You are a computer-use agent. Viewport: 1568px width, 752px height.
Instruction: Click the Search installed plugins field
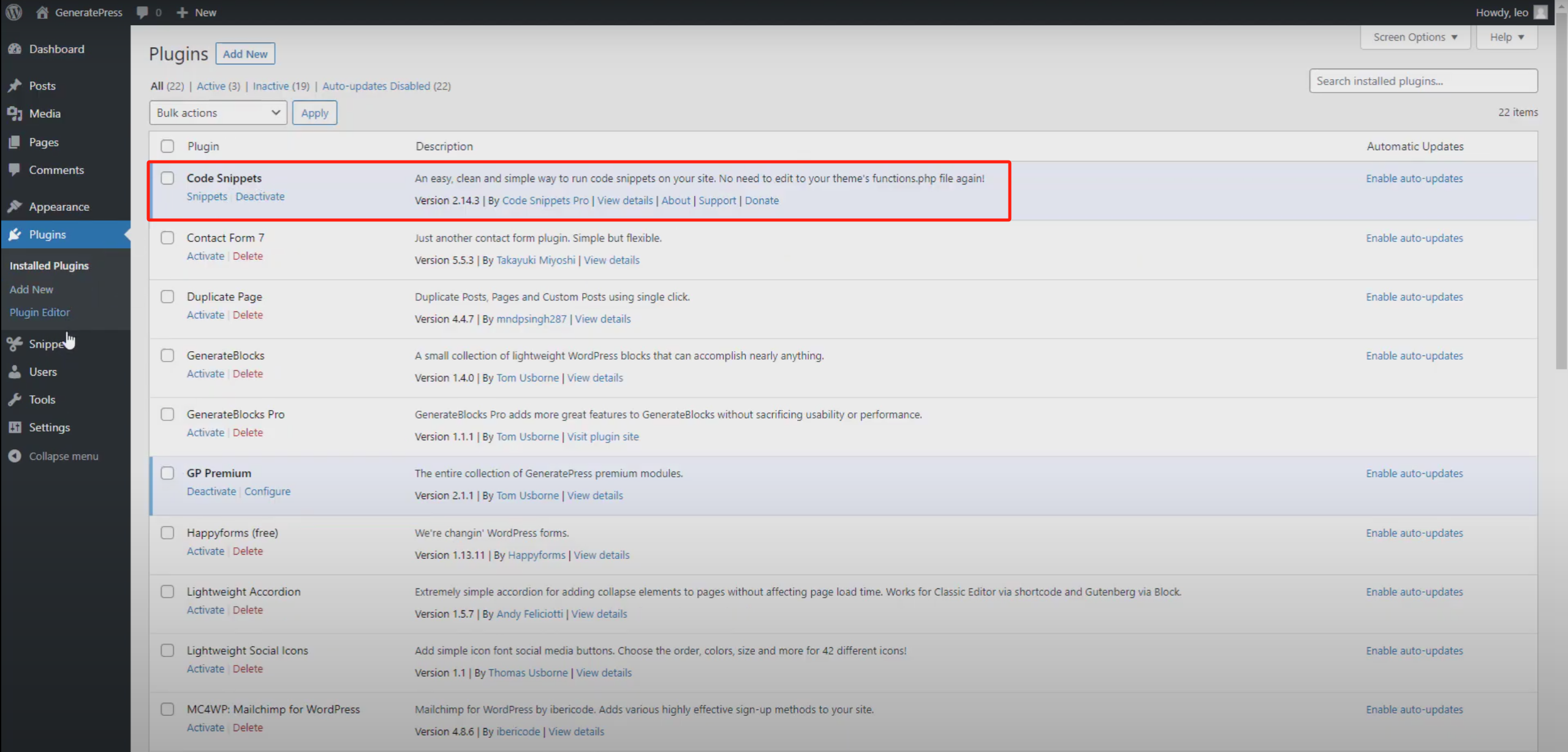[x=1423, y=81]
